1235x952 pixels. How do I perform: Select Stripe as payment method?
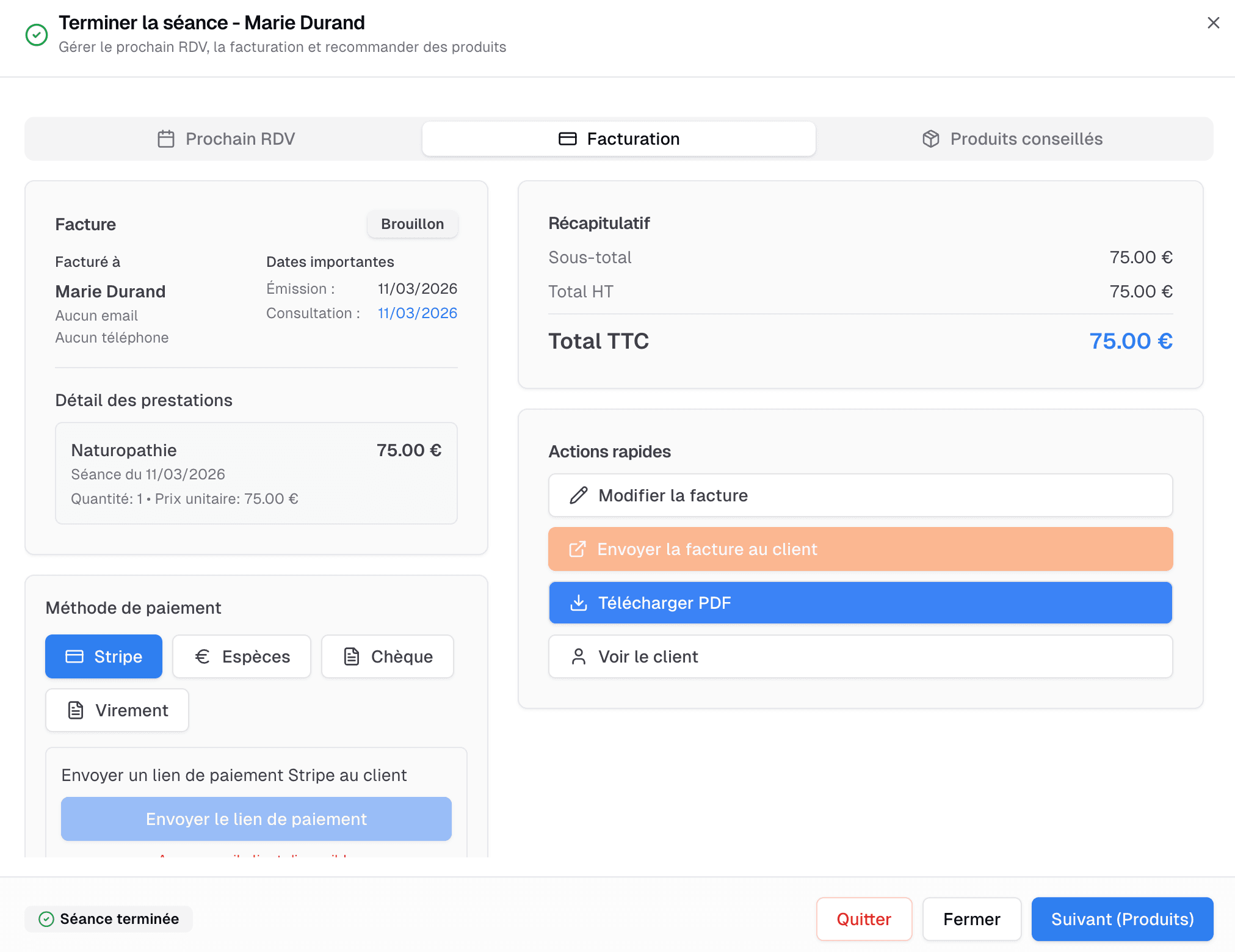[104, 656]
